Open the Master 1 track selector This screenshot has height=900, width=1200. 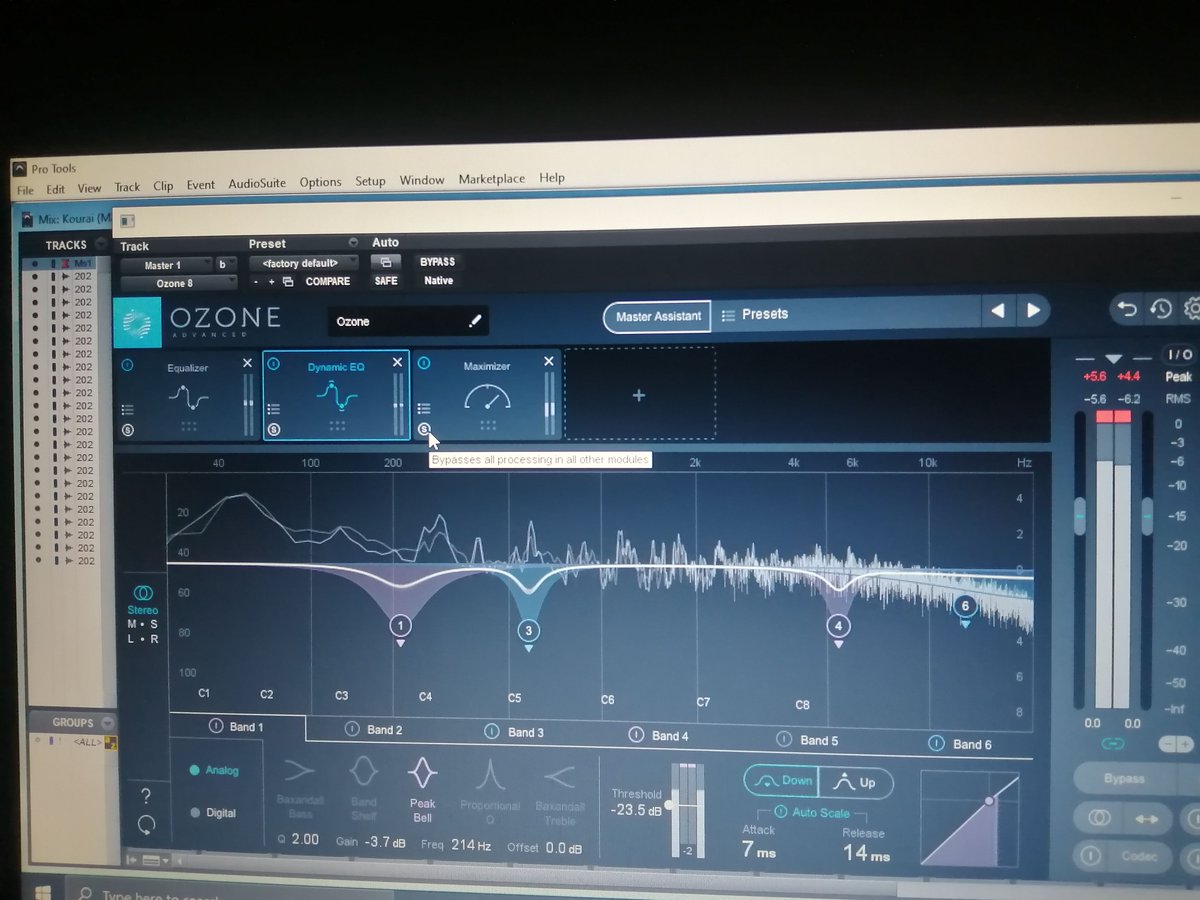pos(167,265)
